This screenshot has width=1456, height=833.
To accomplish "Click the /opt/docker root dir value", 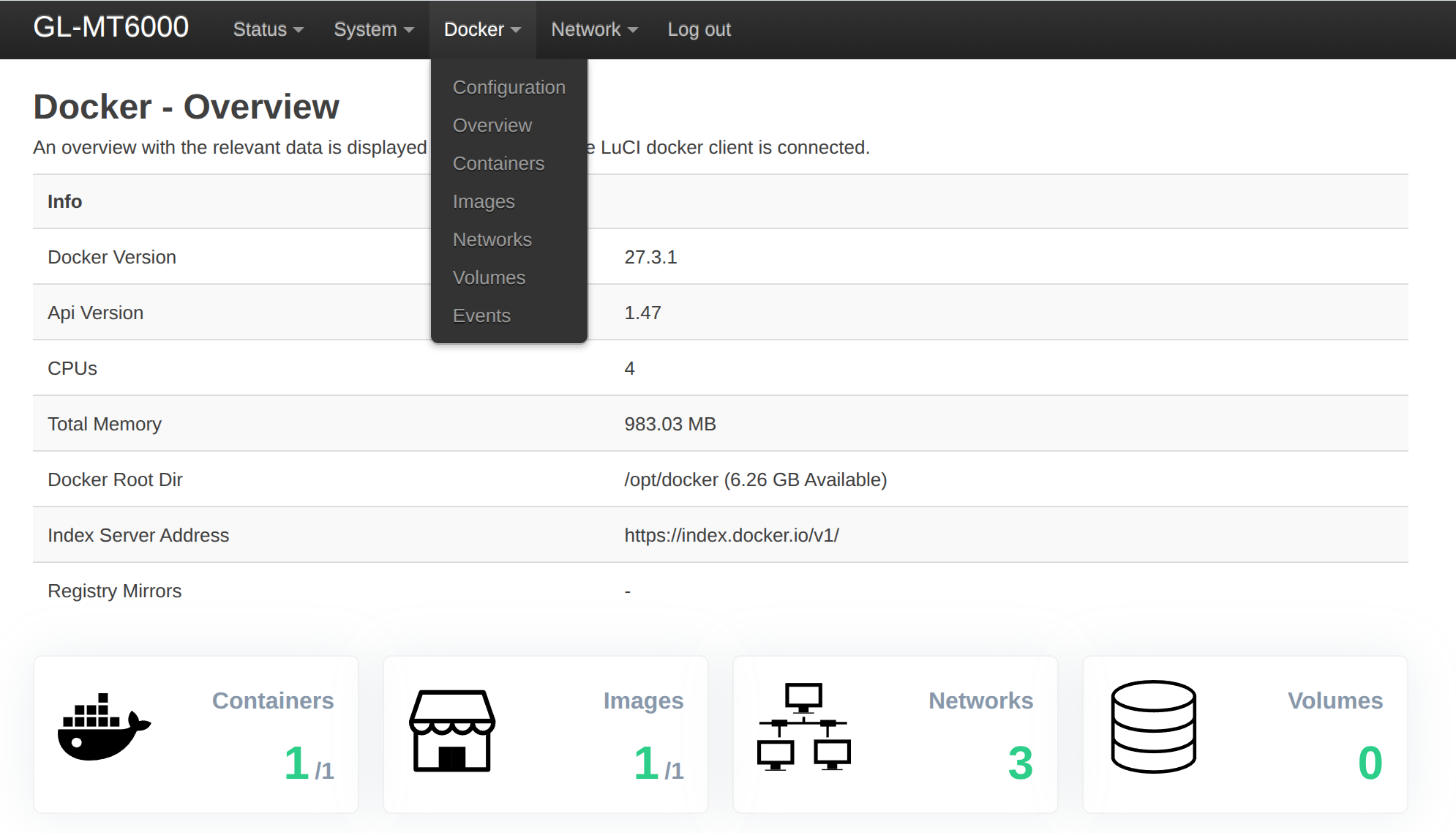I will pos(755,479).
